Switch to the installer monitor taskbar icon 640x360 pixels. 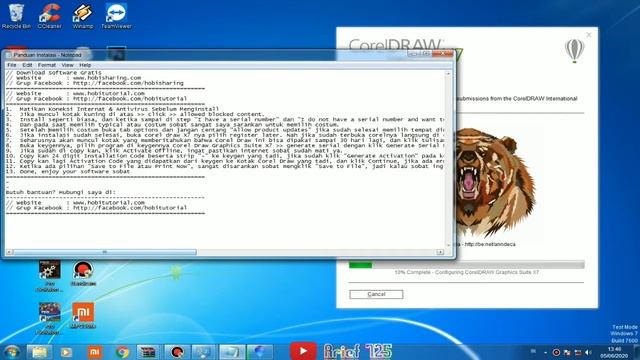pos(204,352)
